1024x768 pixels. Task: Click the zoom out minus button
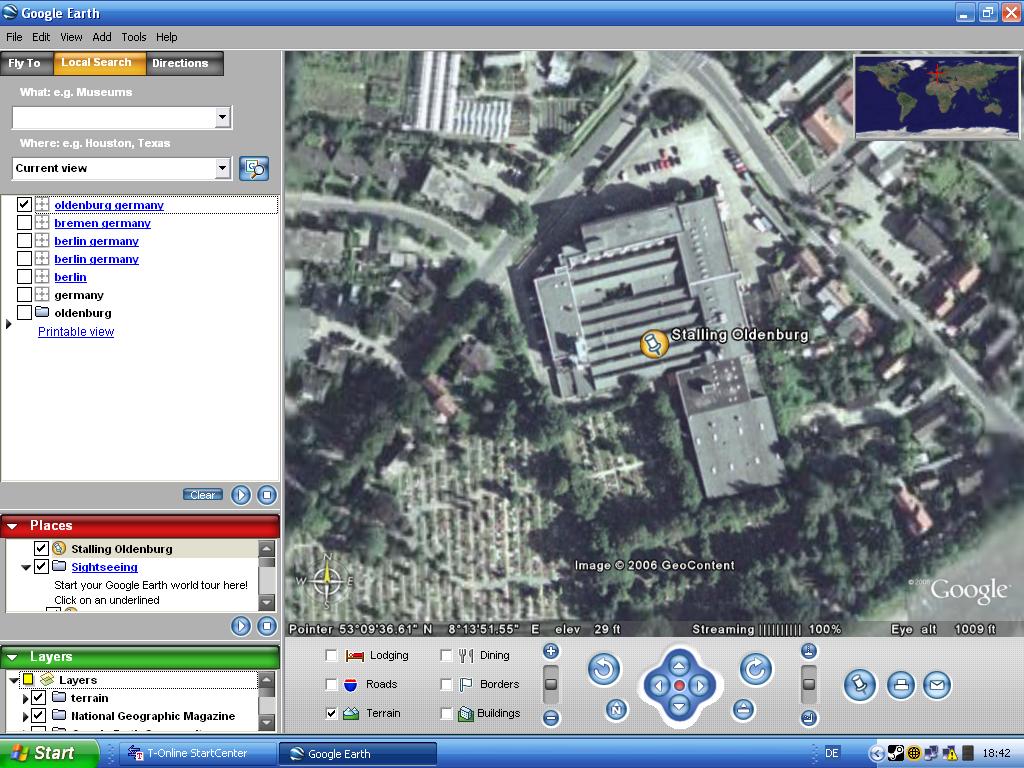click(551, 718)
